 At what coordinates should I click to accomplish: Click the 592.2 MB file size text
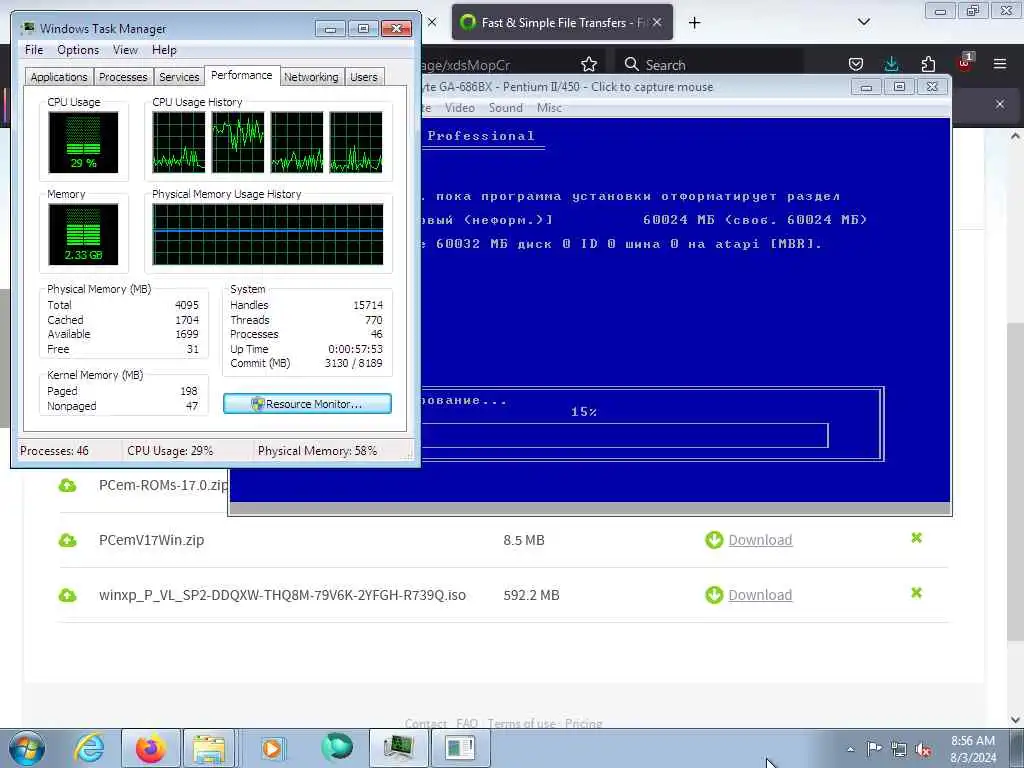pos(531,595)
